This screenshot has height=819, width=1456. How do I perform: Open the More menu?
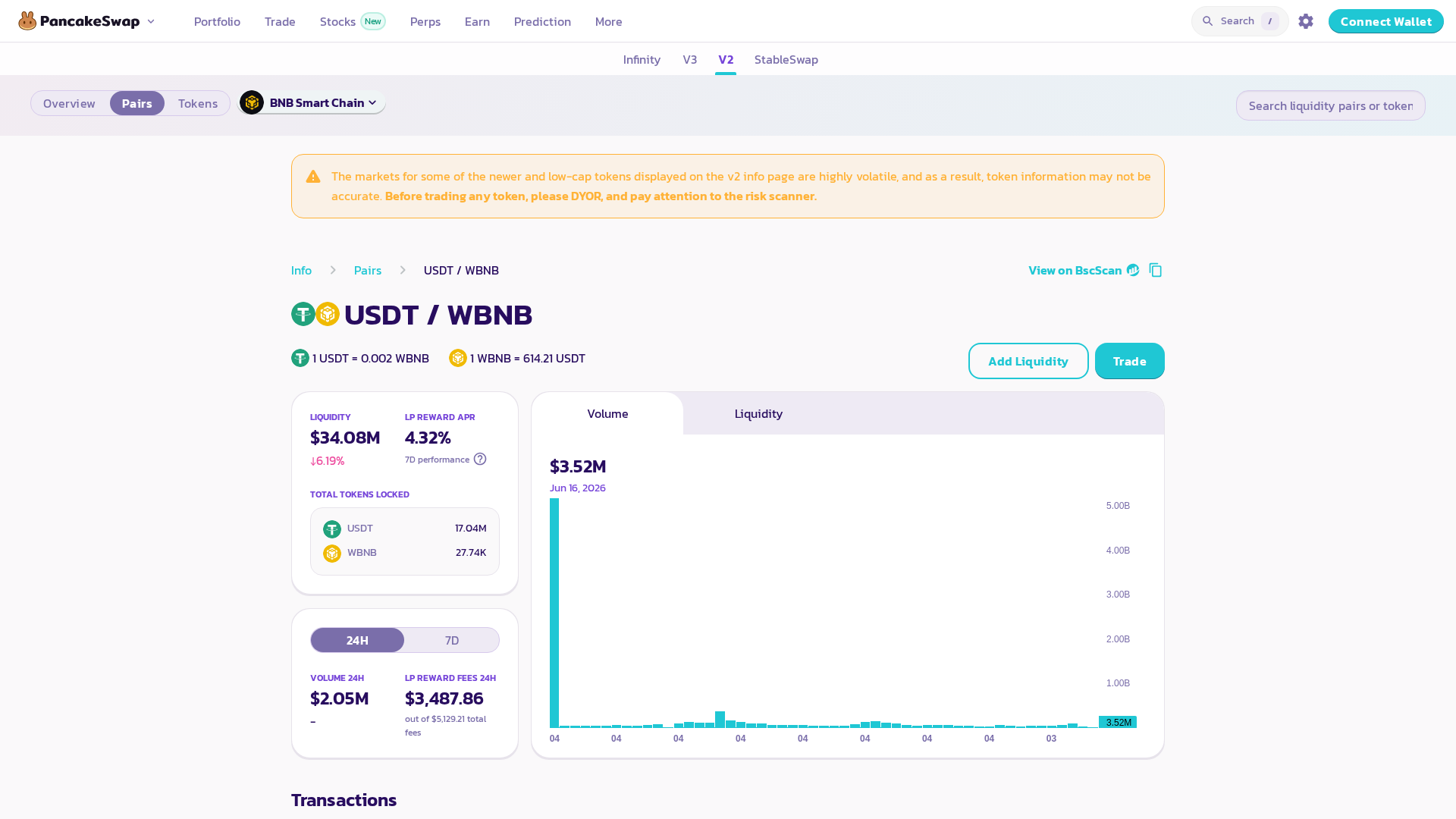[609, 21]
